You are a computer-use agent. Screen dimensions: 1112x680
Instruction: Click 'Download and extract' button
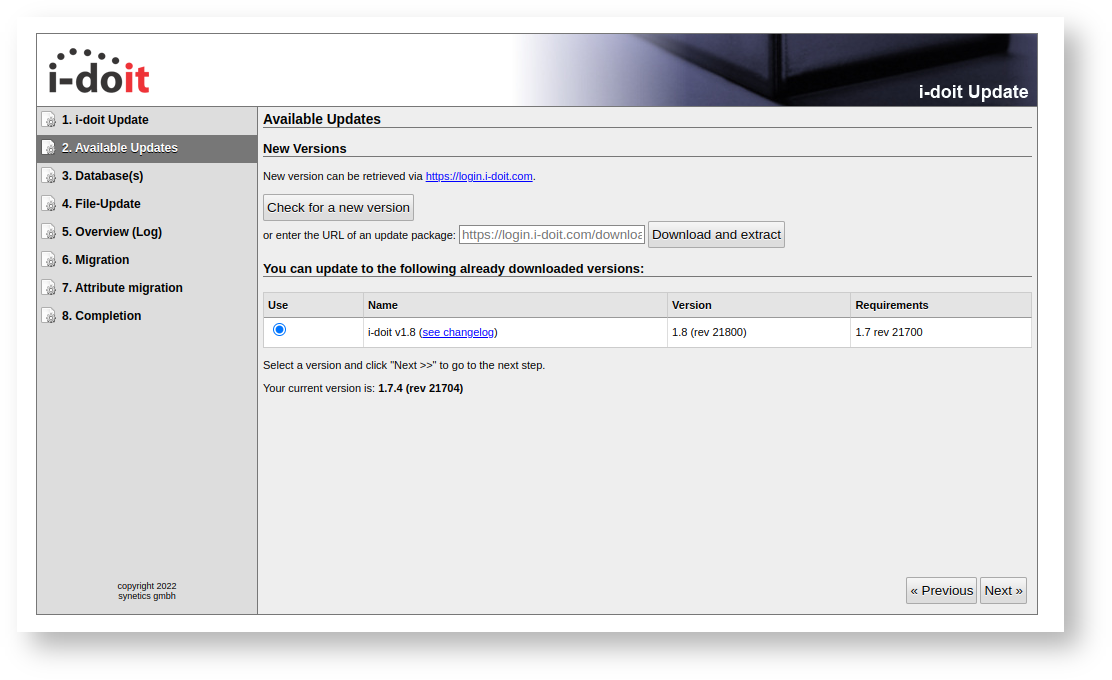tap(716, 235)
